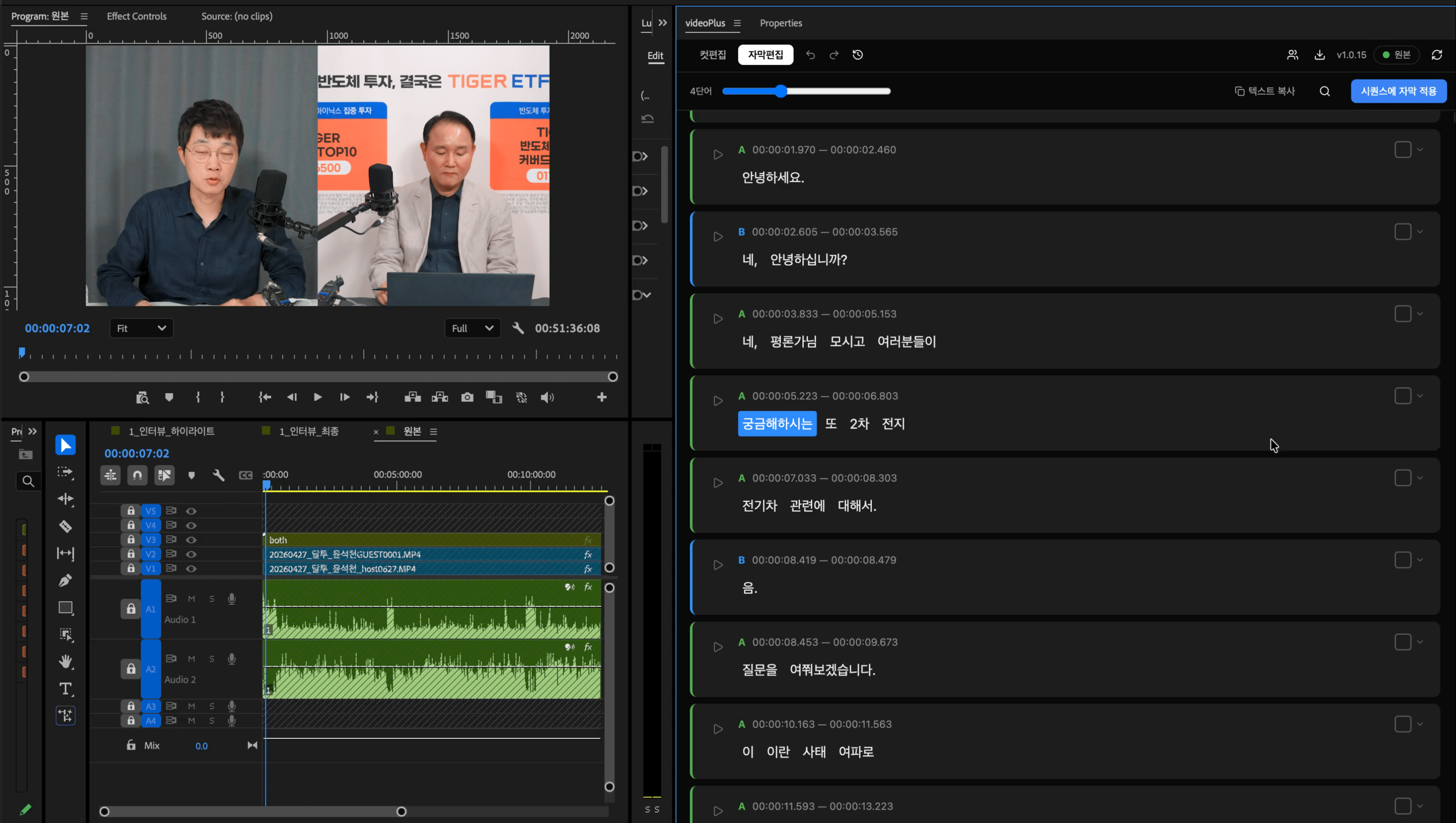
Task: Click the Mark In bracket button
Action: (x=197, y=398)
